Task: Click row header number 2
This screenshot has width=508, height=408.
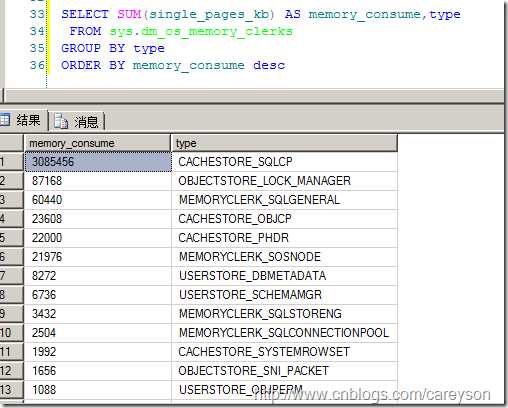Action: [12, 181]
